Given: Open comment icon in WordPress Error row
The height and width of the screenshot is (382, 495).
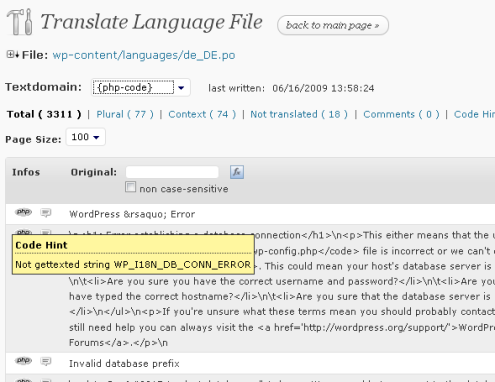Looking at the screenshot, I should [x=46, y=213].
